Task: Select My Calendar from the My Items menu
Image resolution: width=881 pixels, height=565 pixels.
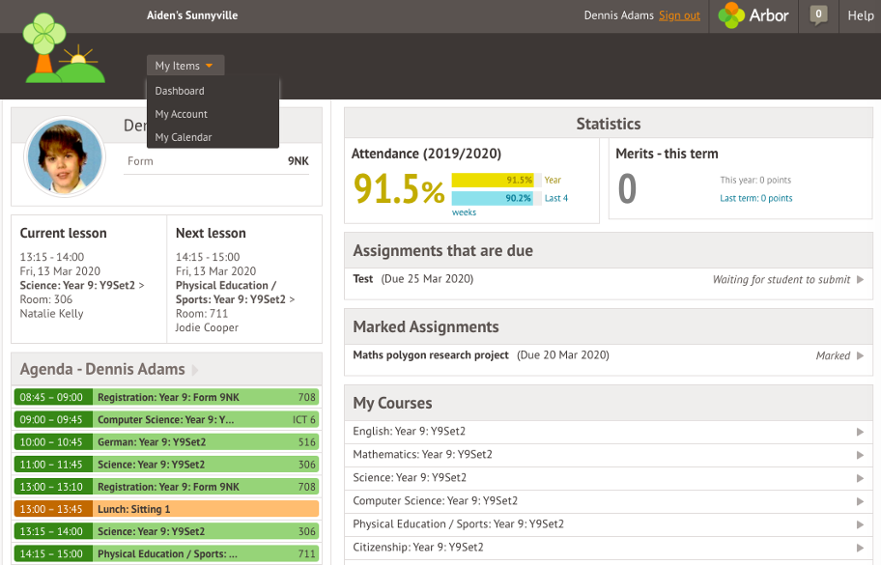Action: pos(183,137)
